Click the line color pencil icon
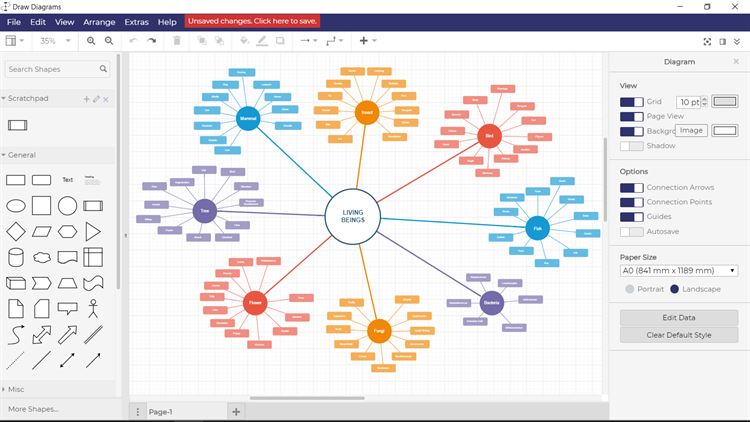The height and width of the screenshot is (422, 750). [262, 41]
